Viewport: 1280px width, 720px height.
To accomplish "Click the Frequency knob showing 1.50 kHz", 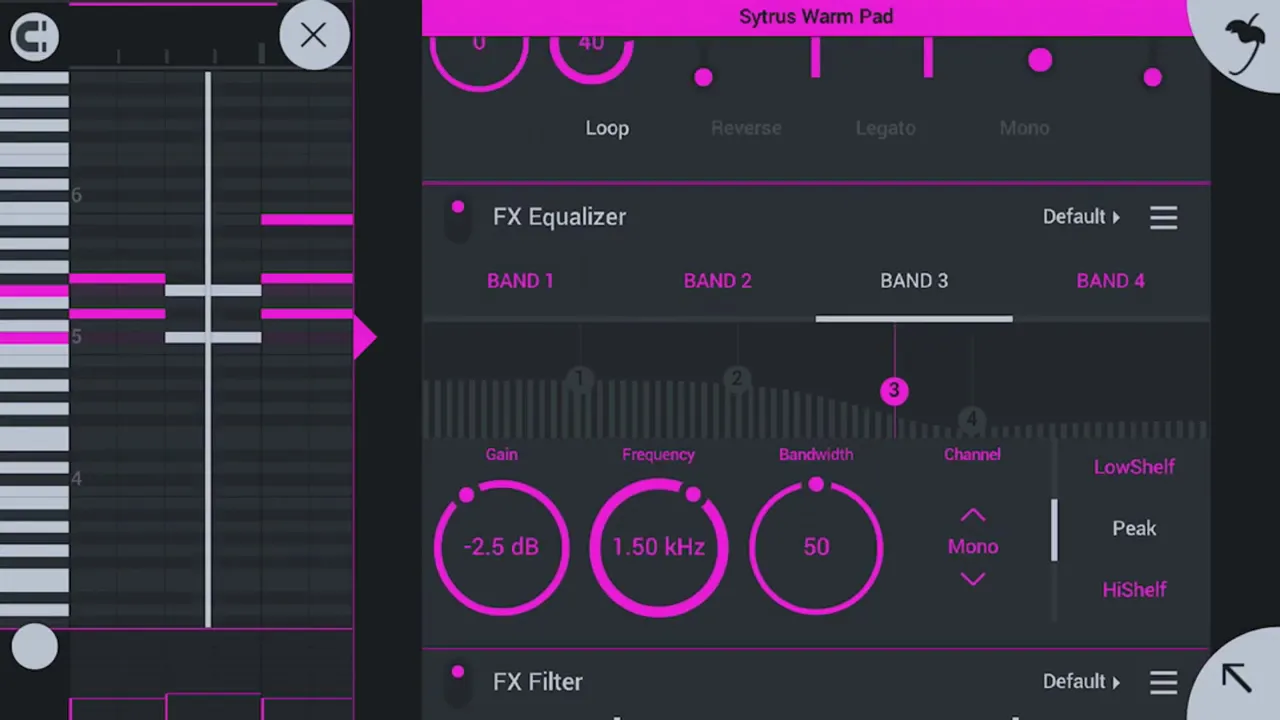I will pyautogui.click(x=658, y=547).
